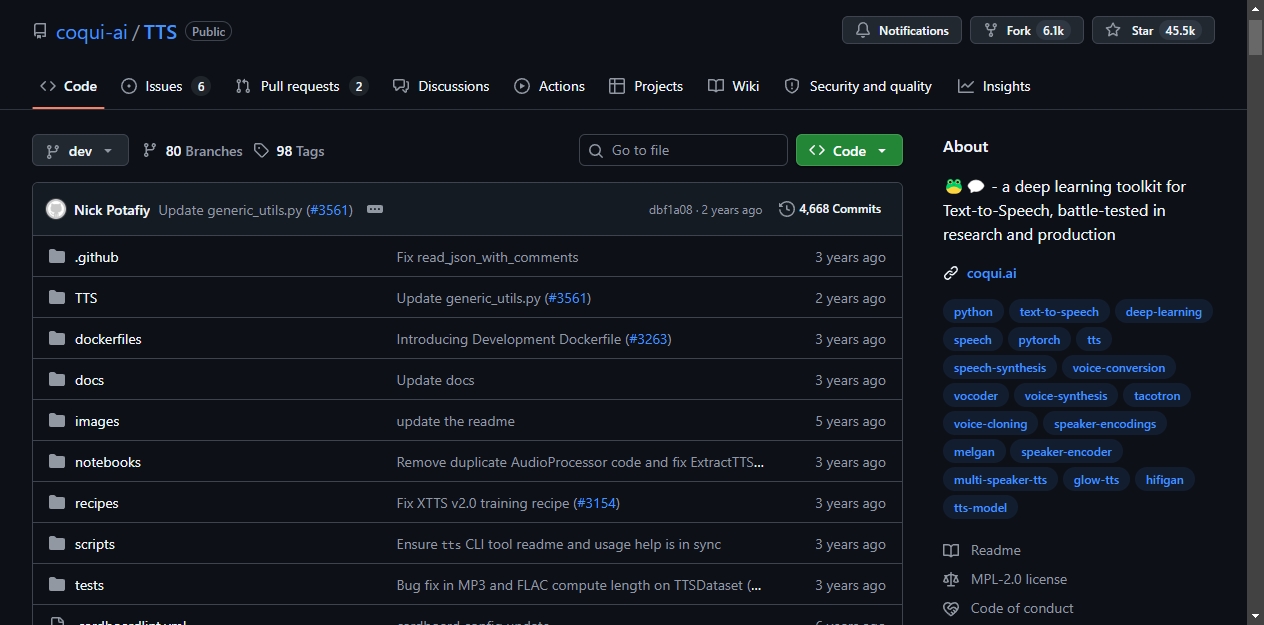The width and height of the screenshot is (1264, 625).
Task: Click the Readme book icon in About
Action: click(951, 550)
